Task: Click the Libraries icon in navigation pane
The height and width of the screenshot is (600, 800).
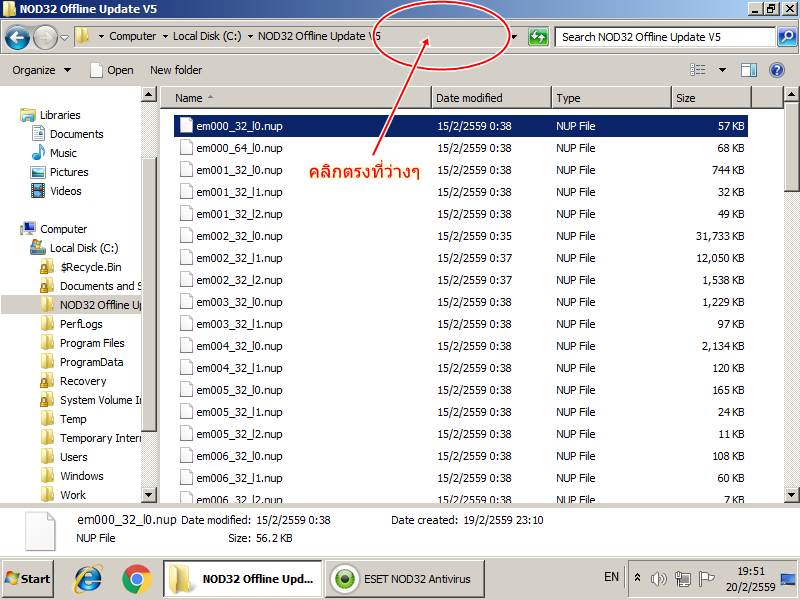Action: pyautogui.click(x=28, y=115)
